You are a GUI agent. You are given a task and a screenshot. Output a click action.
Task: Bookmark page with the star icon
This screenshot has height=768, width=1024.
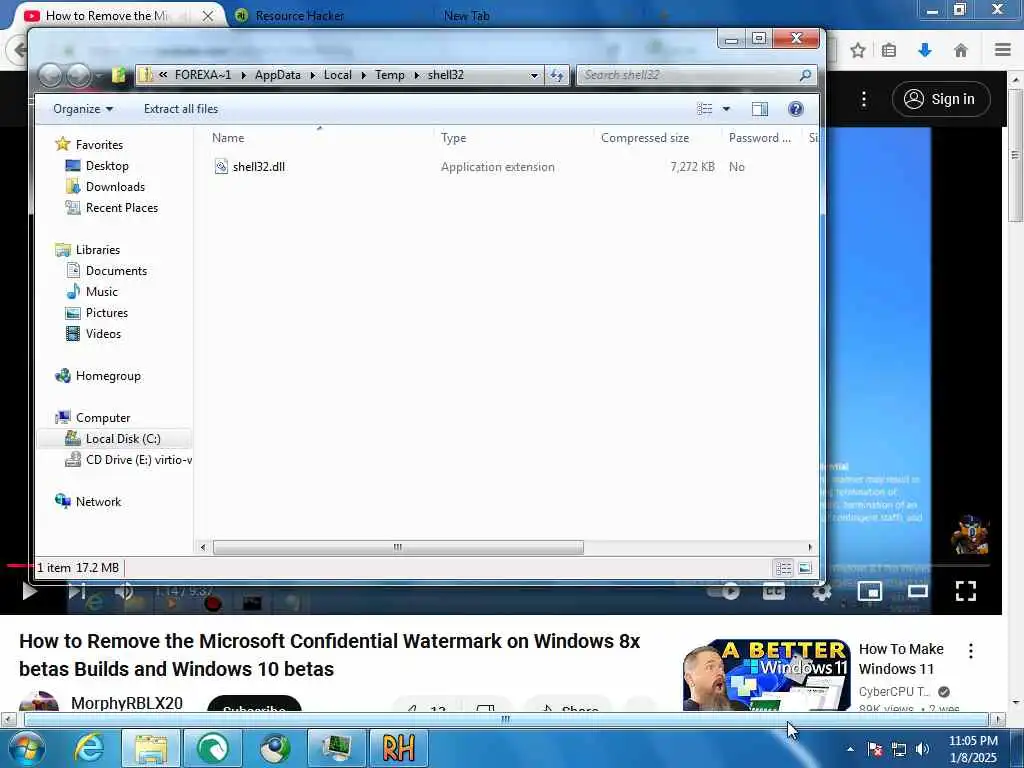click(857, 50)
